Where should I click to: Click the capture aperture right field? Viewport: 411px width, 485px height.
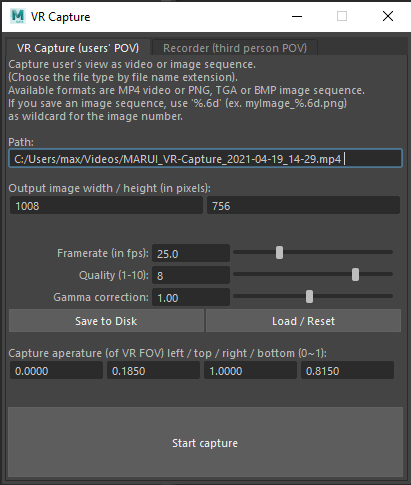point(250,370)
